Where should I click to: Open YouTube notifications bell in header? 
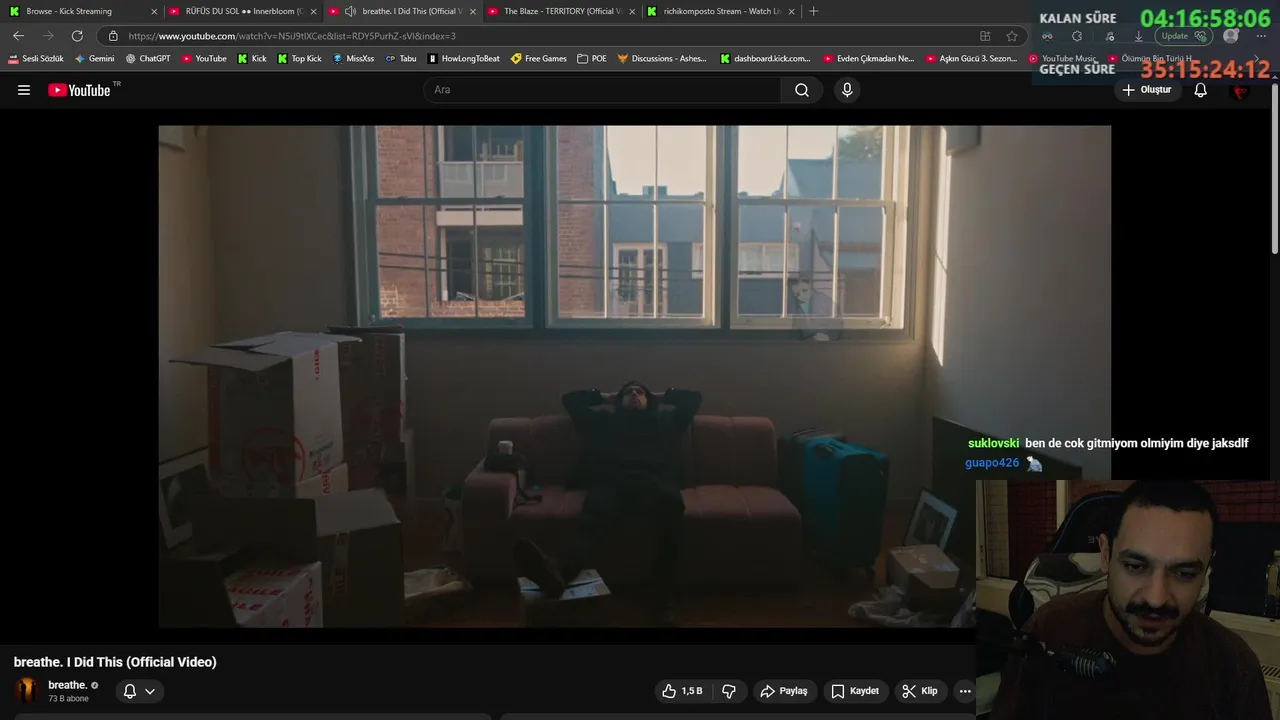(1201, 90)
